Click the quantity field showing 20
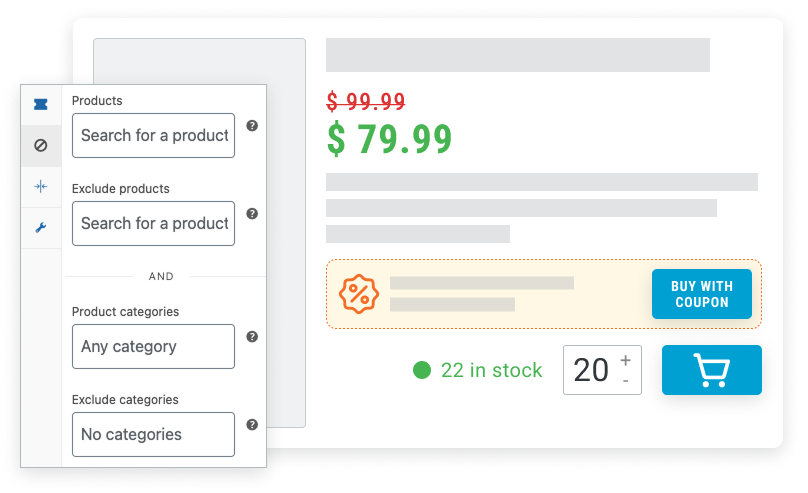This screenshot has width=808, height=493. pyautogui.click(x=591, y=370)
